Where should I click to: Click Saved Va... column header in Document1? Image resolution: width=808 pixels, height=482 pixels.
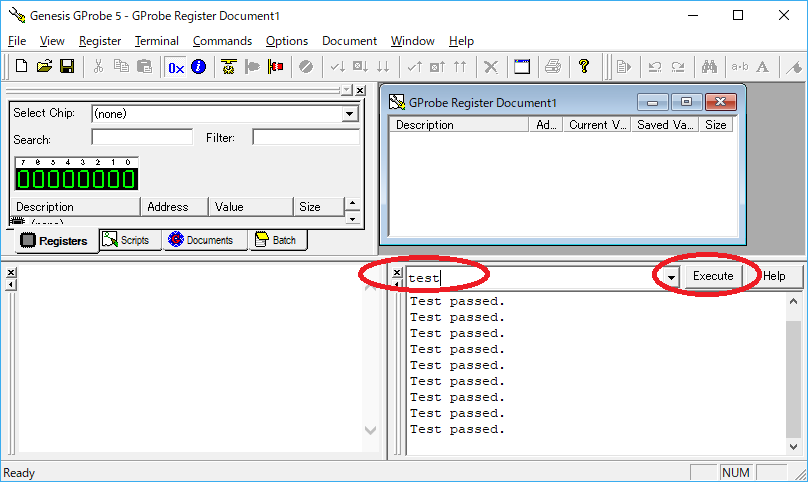point(665,125)
